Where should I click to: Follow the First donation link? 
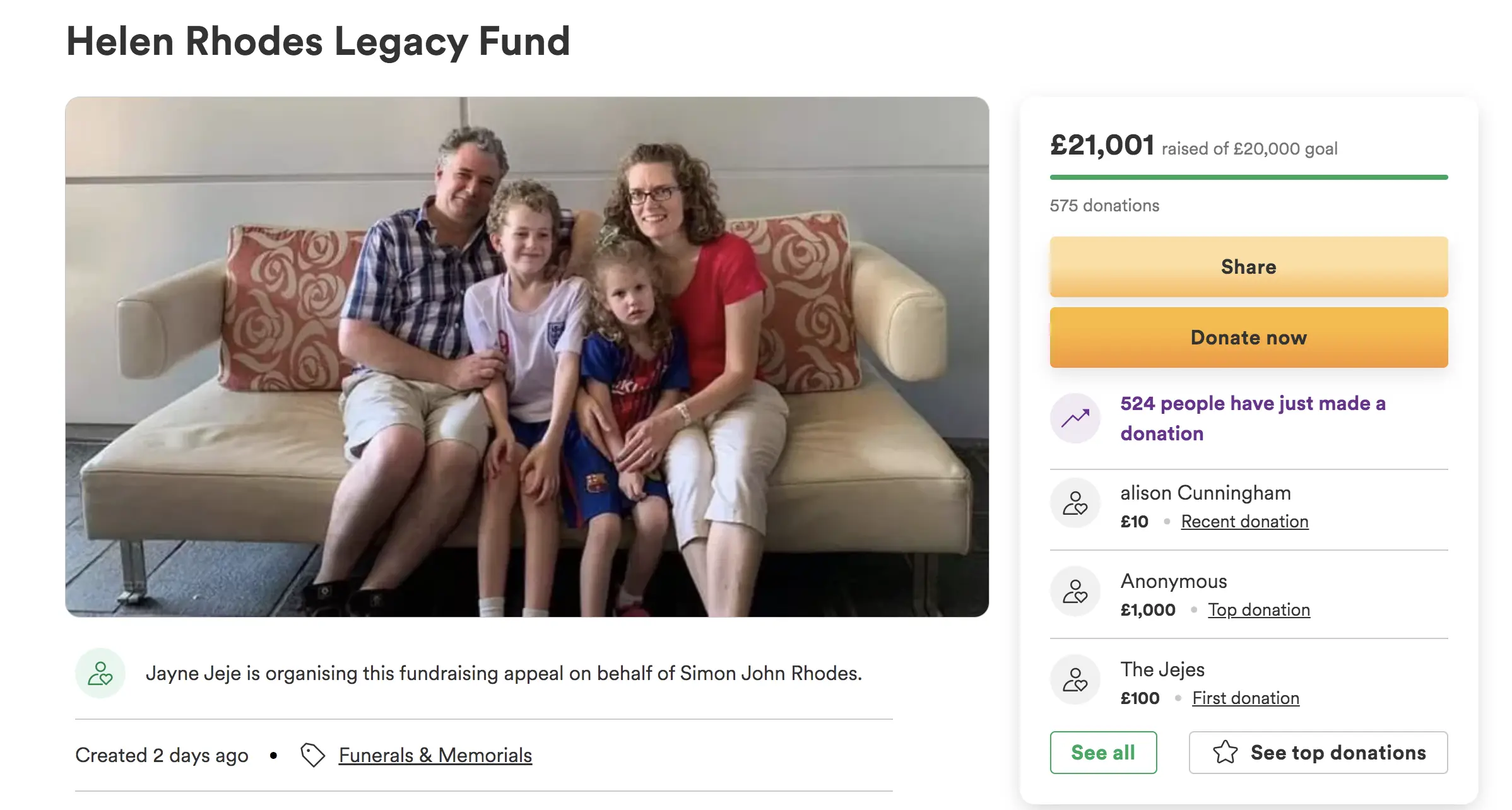1246,698
